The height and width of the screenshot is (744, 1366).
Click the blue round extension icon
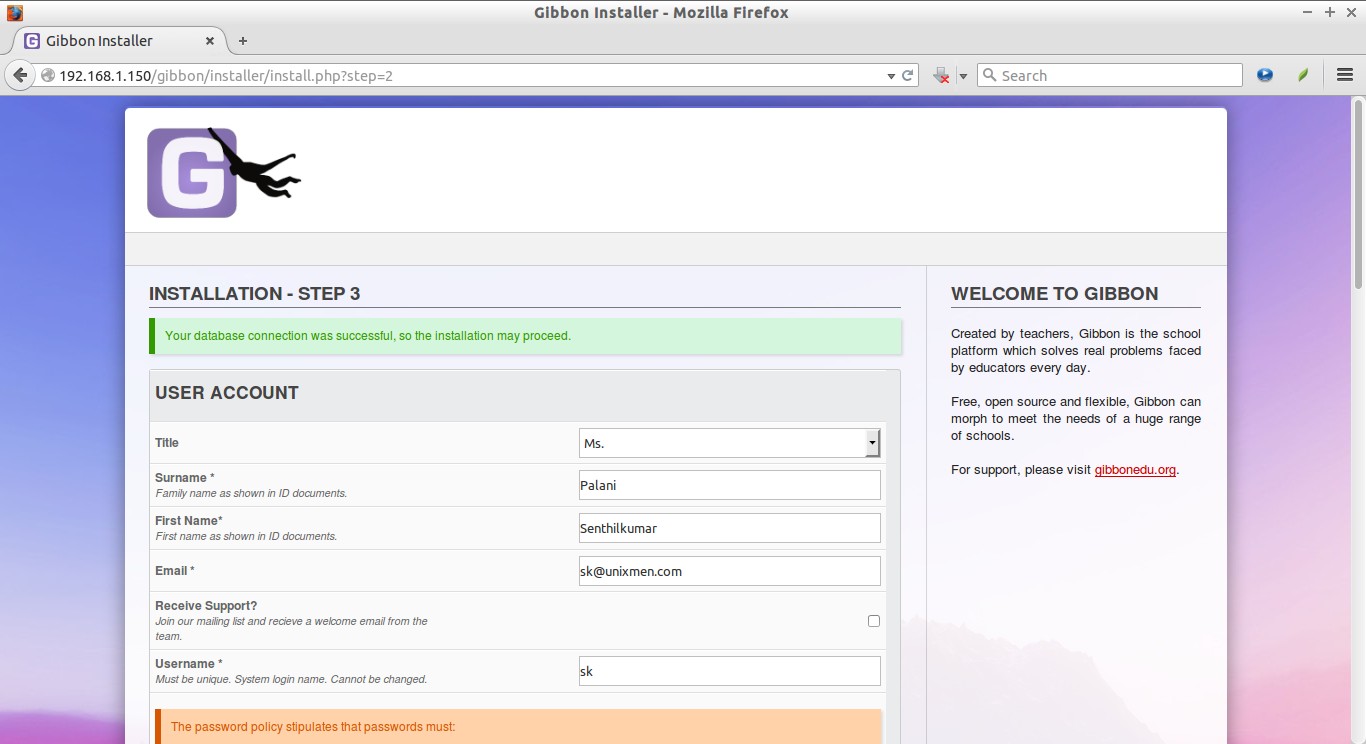click(x=1265, y=75)
